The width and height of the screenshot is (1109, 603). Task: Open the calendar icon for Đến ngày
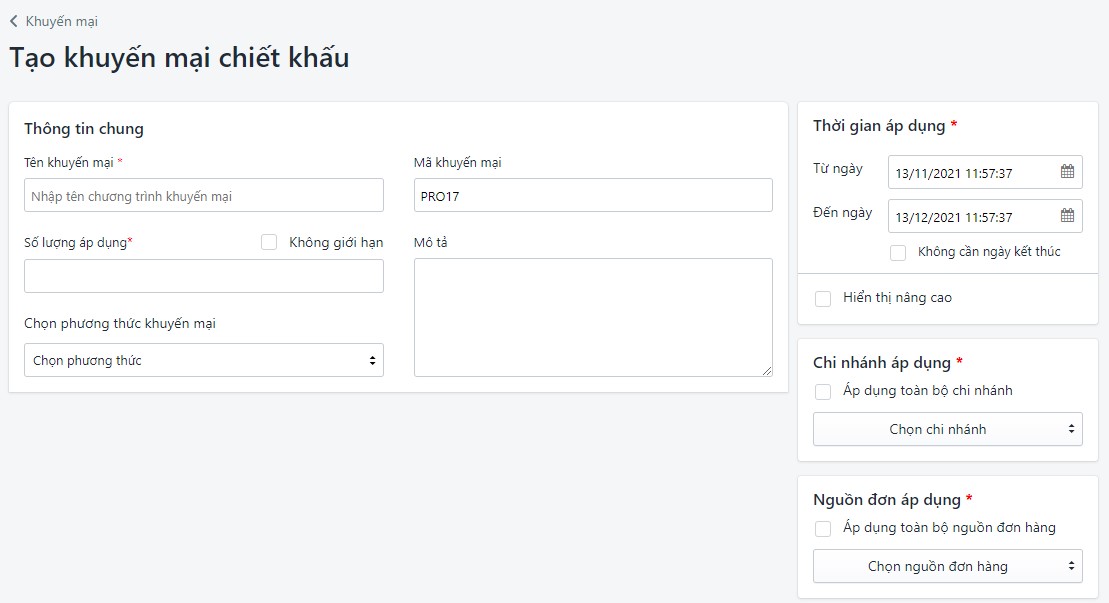pyautogui.click(x=1067, y=216)
